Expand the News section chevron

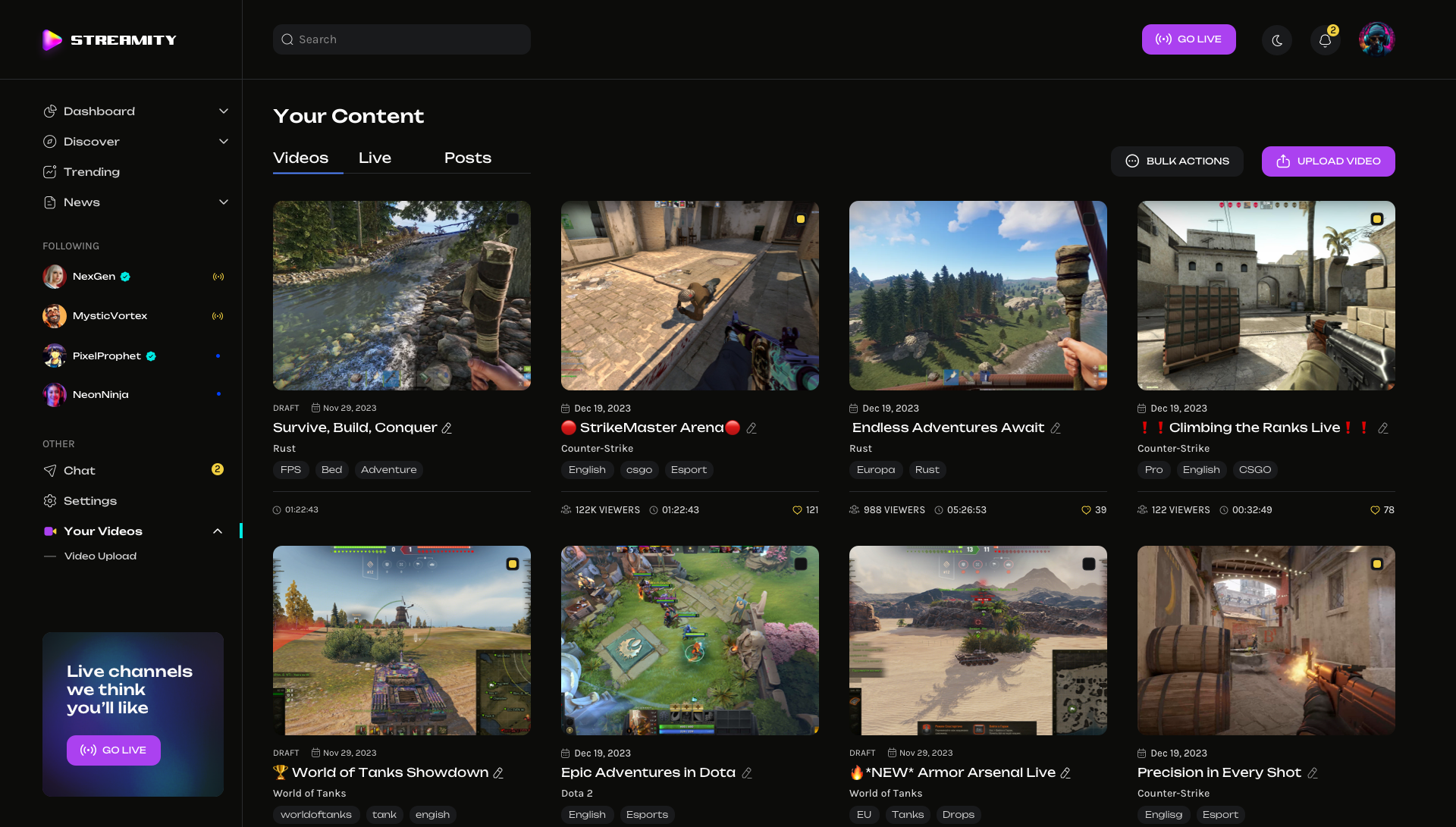(x=224, y=202)
